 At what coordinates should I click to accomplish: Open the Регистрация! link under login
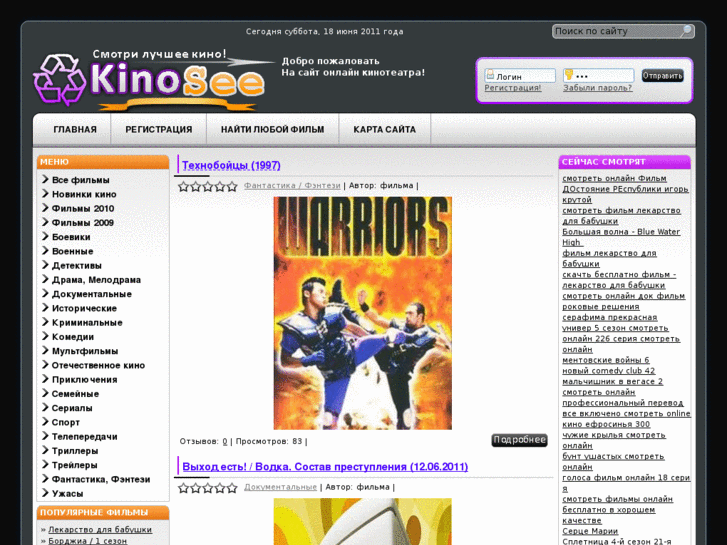coord(513,88)
